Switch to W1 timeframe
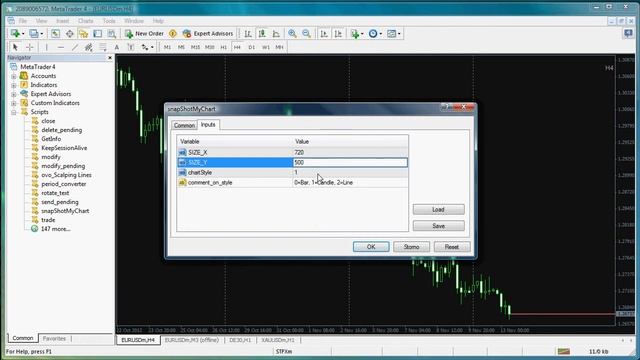This screenshot has width=640, height=360. pos(266,47)
